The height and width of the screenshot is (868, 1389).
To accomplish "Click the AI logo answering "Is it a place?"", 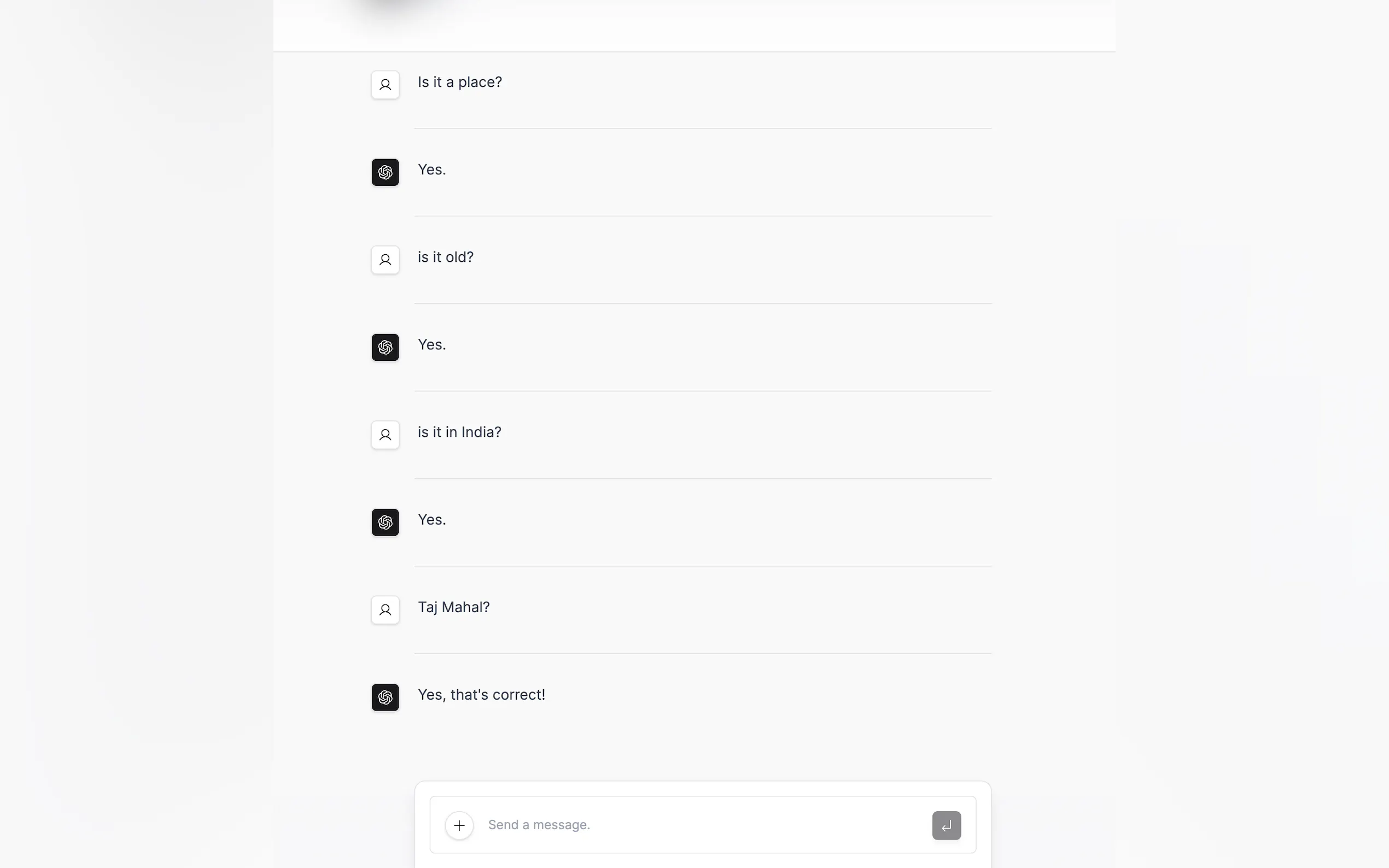I will click(x=385, y=172).
